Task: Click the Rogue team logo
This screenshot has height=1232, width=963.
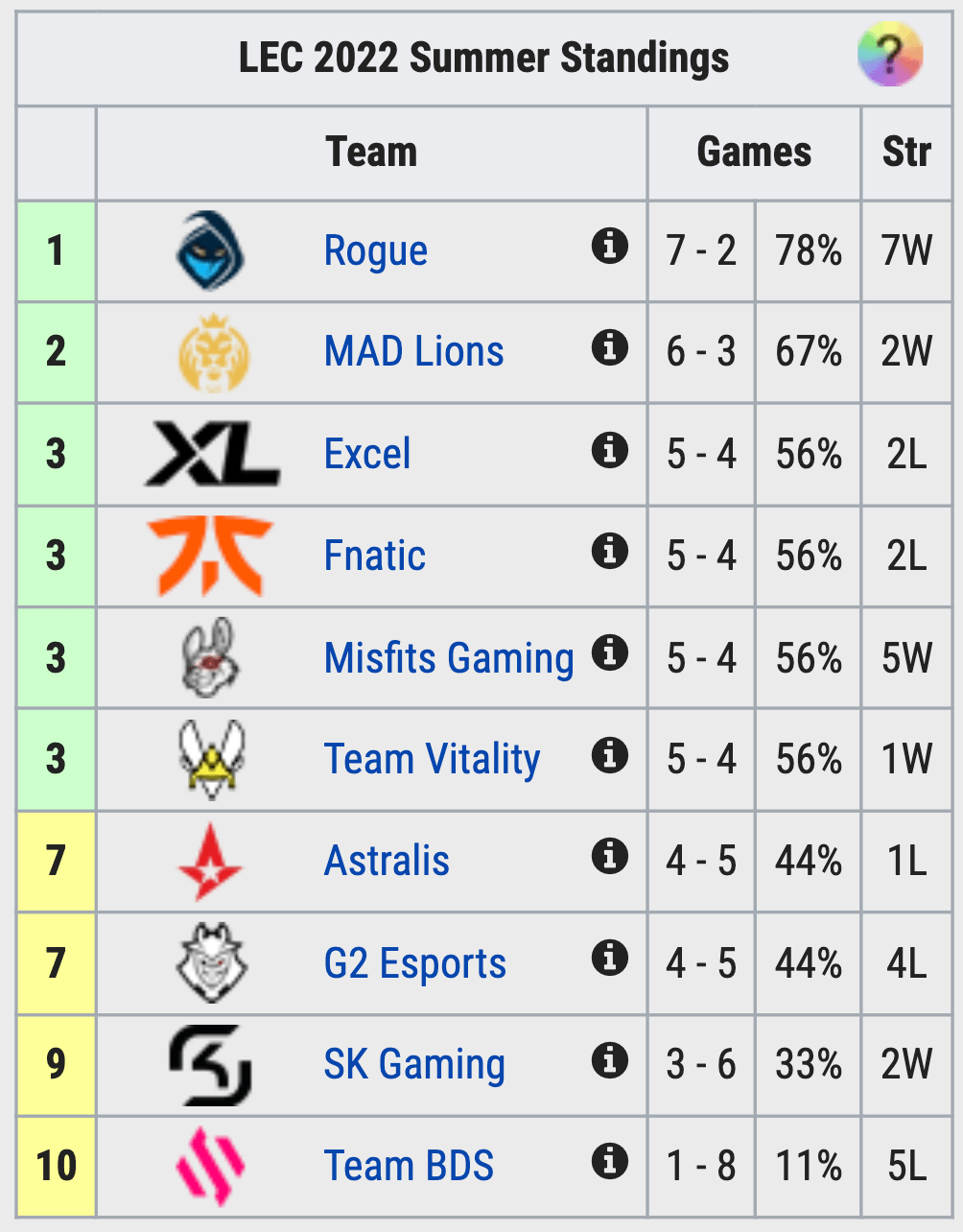Action: [210, 251]
